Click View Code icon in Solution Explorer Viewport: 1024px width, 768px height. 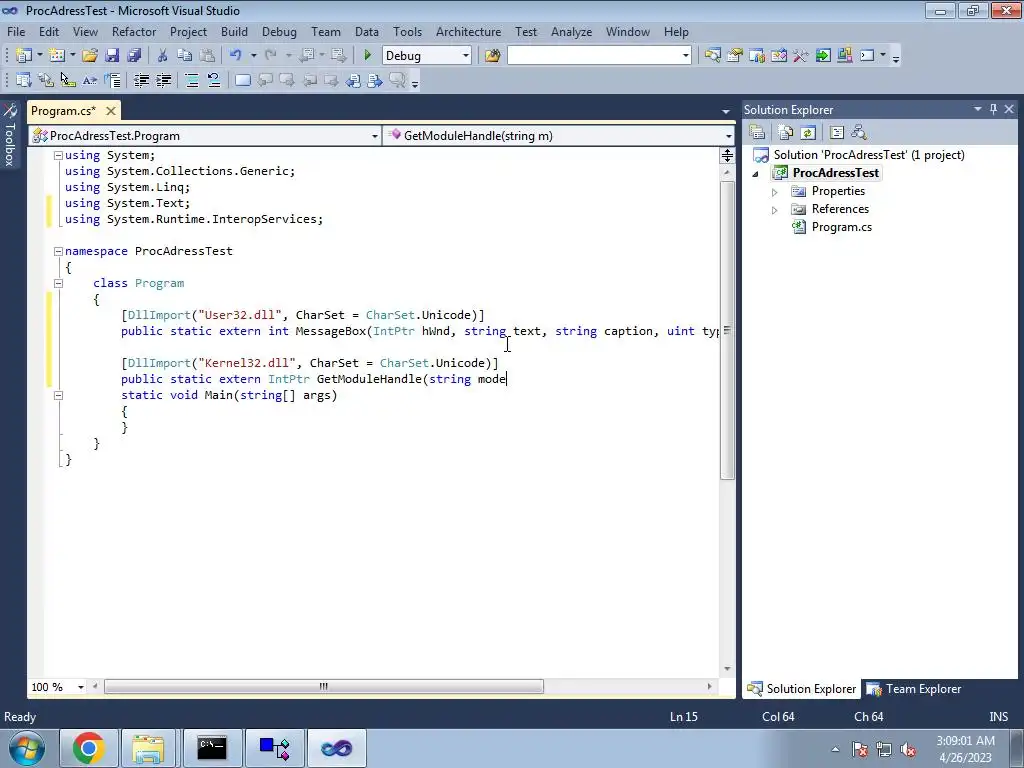837,133
